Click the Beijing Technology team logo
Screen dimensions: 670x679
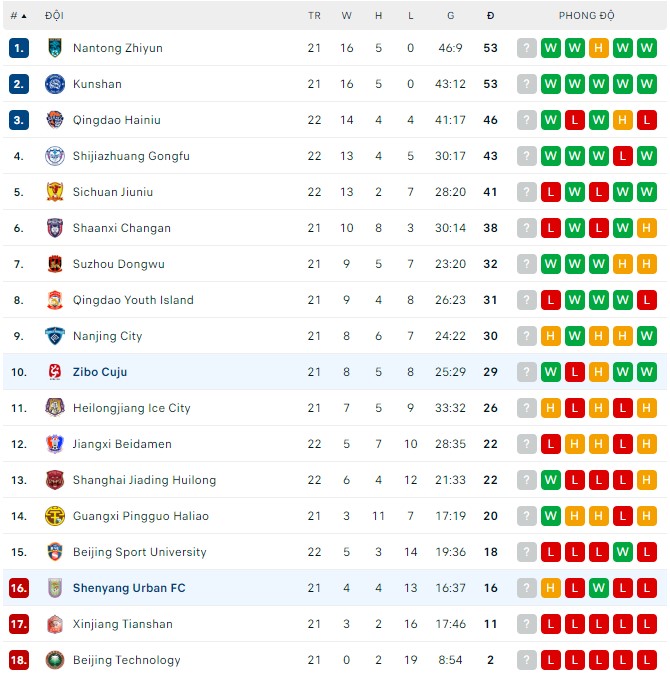coord(54,660)
